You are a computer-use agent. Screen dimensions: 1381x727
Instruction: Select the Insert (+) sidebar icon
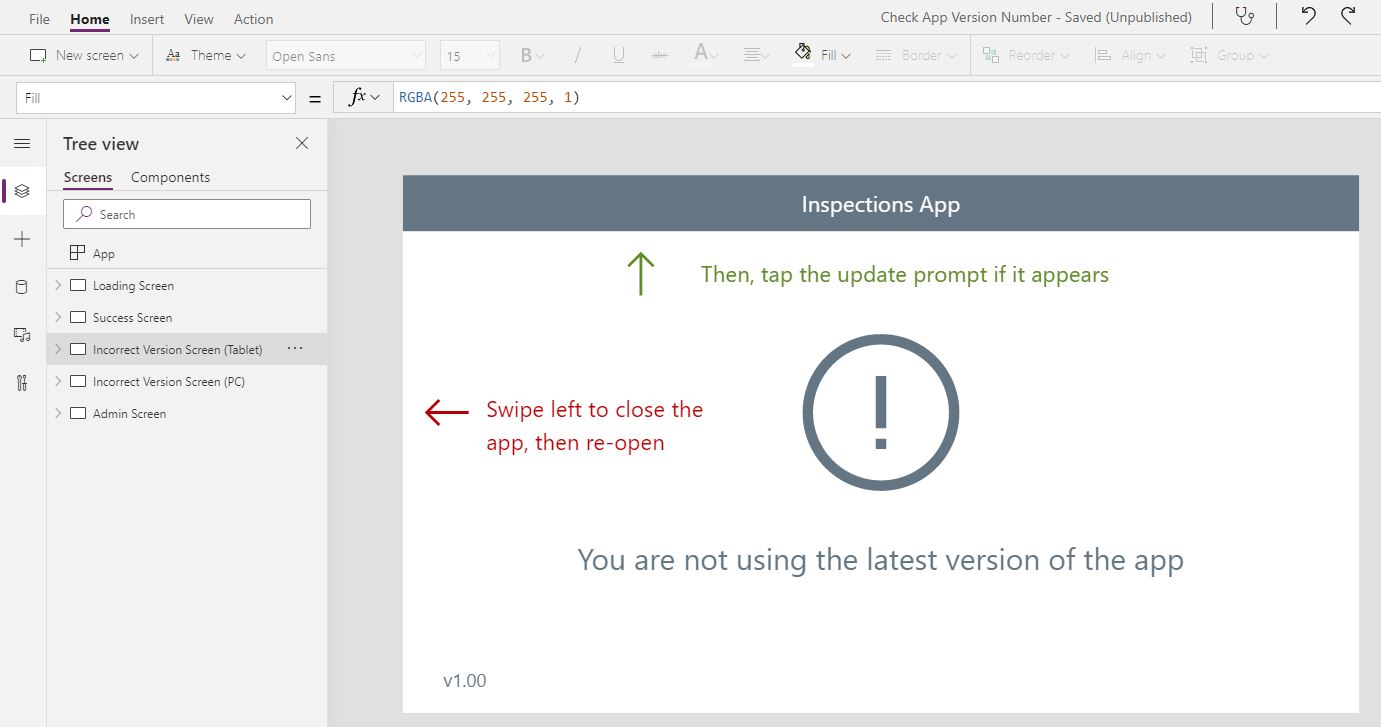coord(22,238)
